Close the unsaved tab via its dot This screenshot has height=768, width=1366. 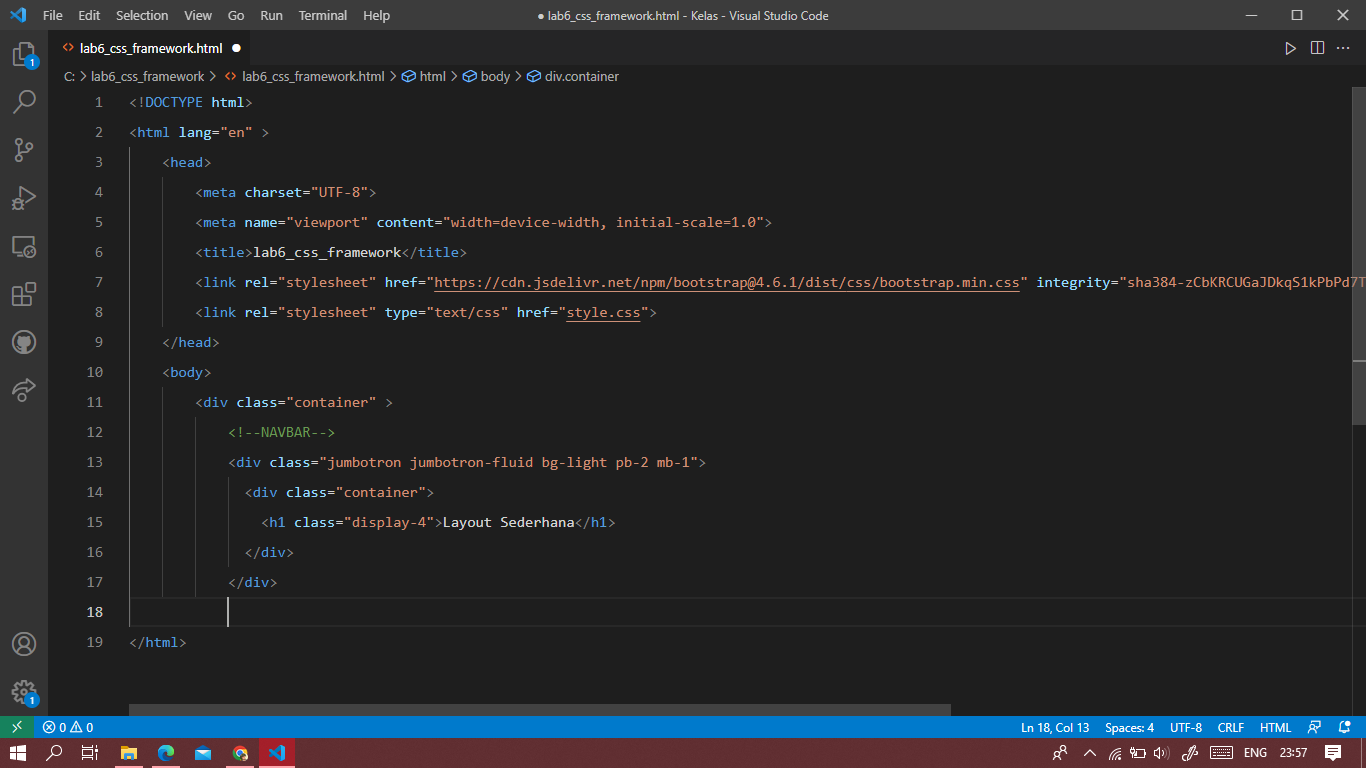pyautogui.click(x=236, y=48)
